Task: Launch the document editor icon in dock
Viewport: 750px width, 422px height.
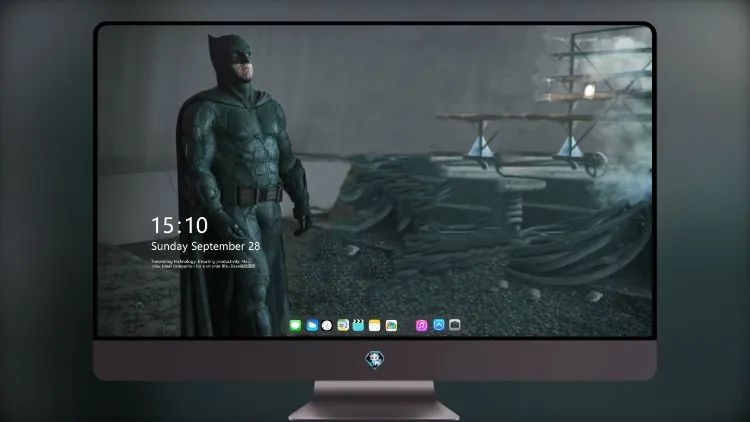Action: pos(343,325)
